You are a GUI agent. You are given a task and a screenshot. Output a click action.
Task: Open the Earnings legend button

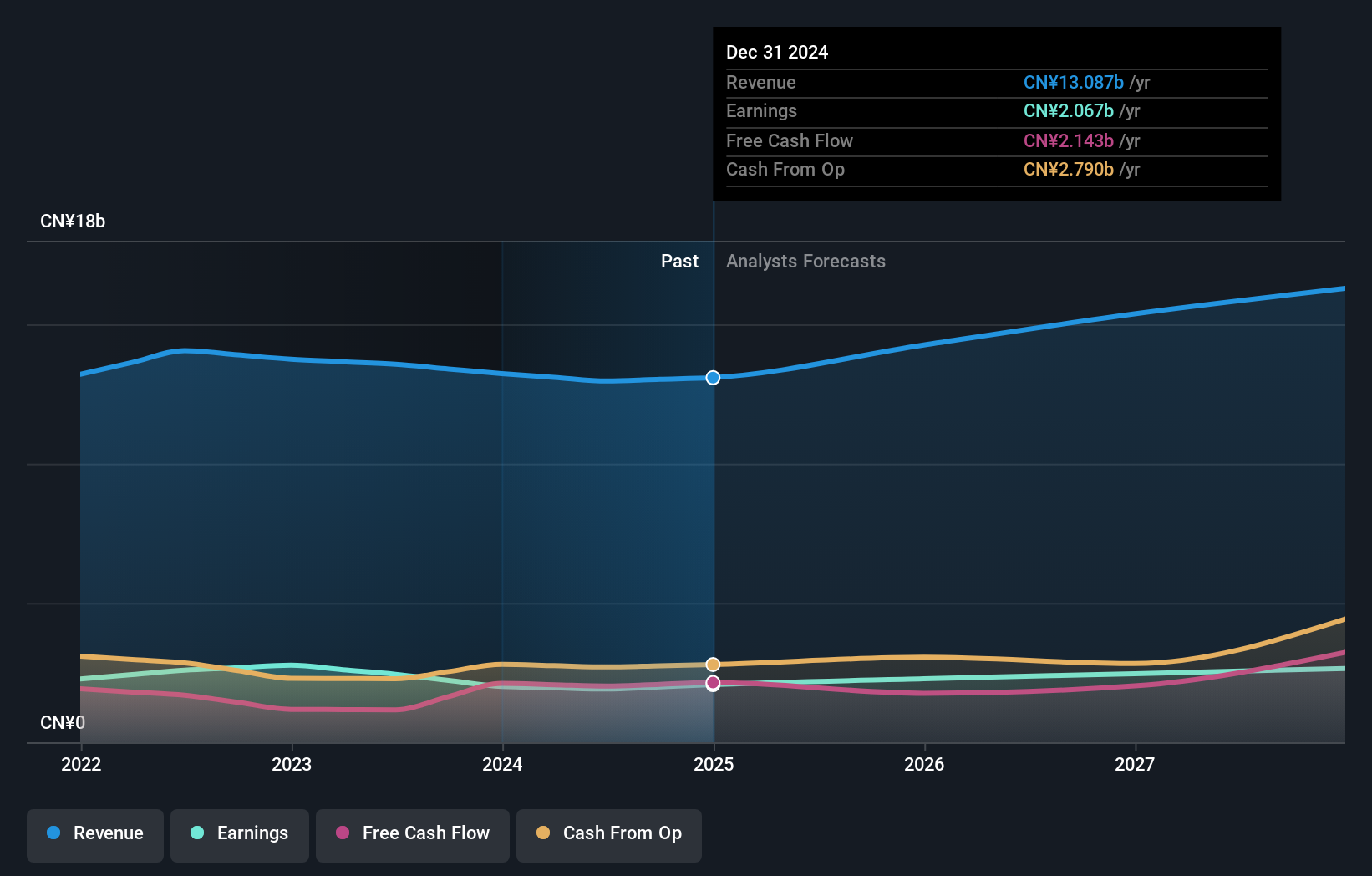point(240,833)
